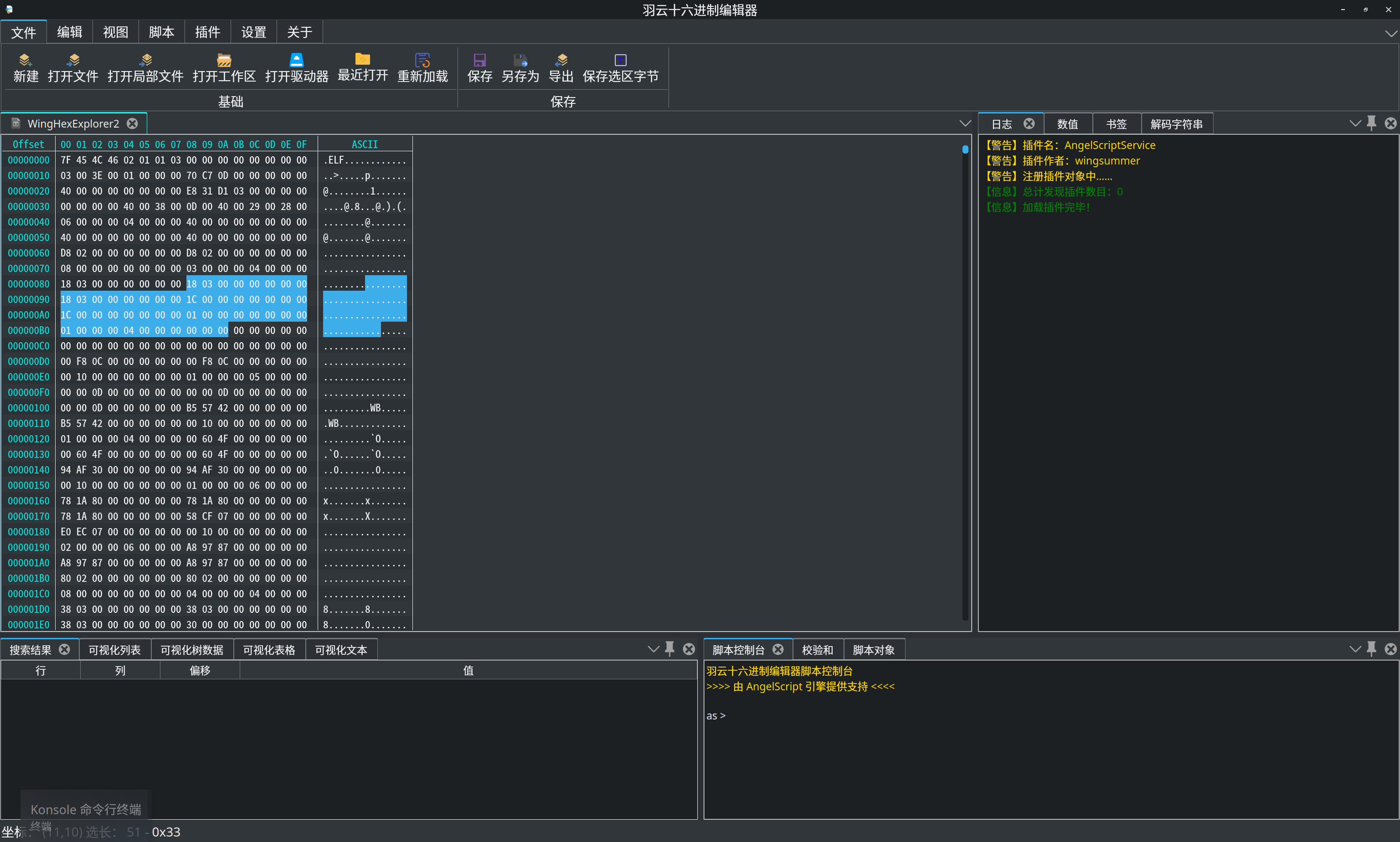Click the 打开驱动器 drive icon
The width and height of the screenshot is (1400, 842).
(x=296, y=68)
